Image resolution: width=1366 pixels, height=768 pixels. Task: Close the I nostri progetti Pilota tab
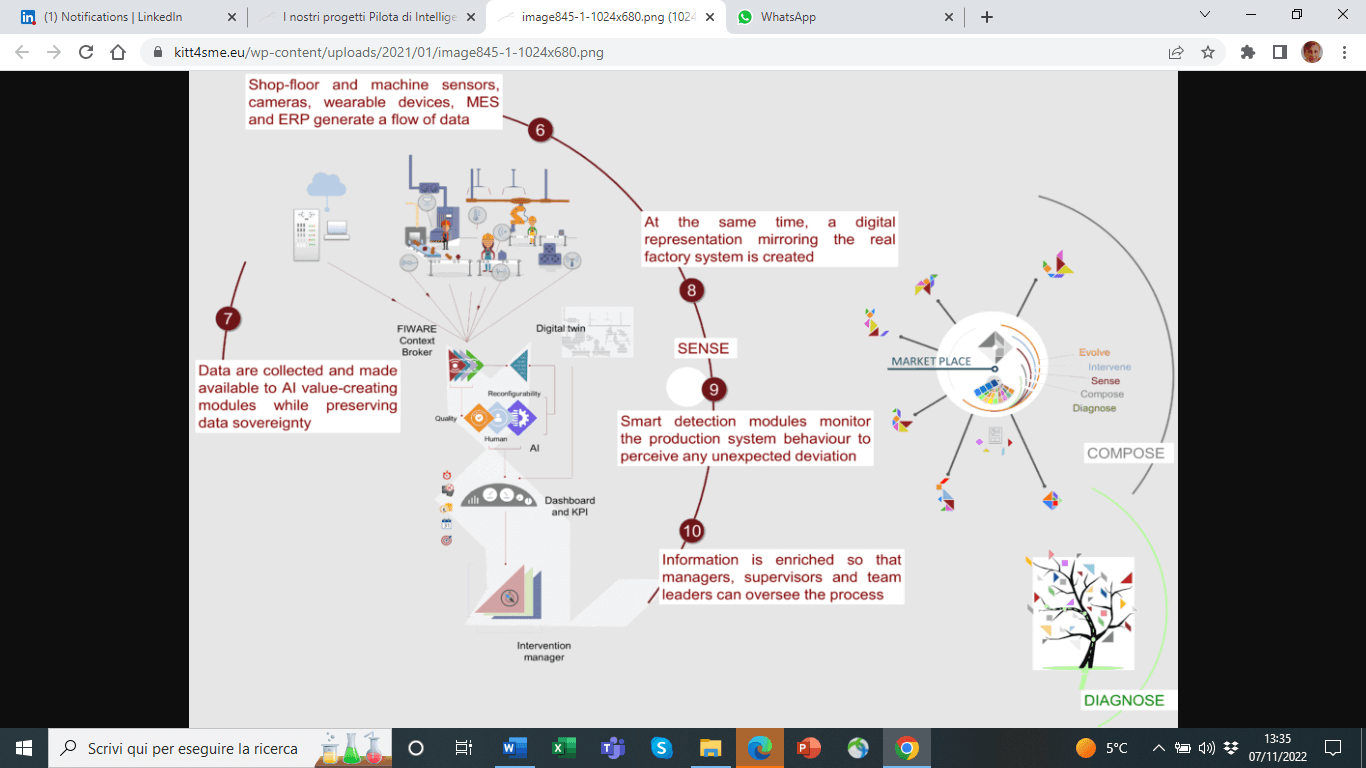470,17
